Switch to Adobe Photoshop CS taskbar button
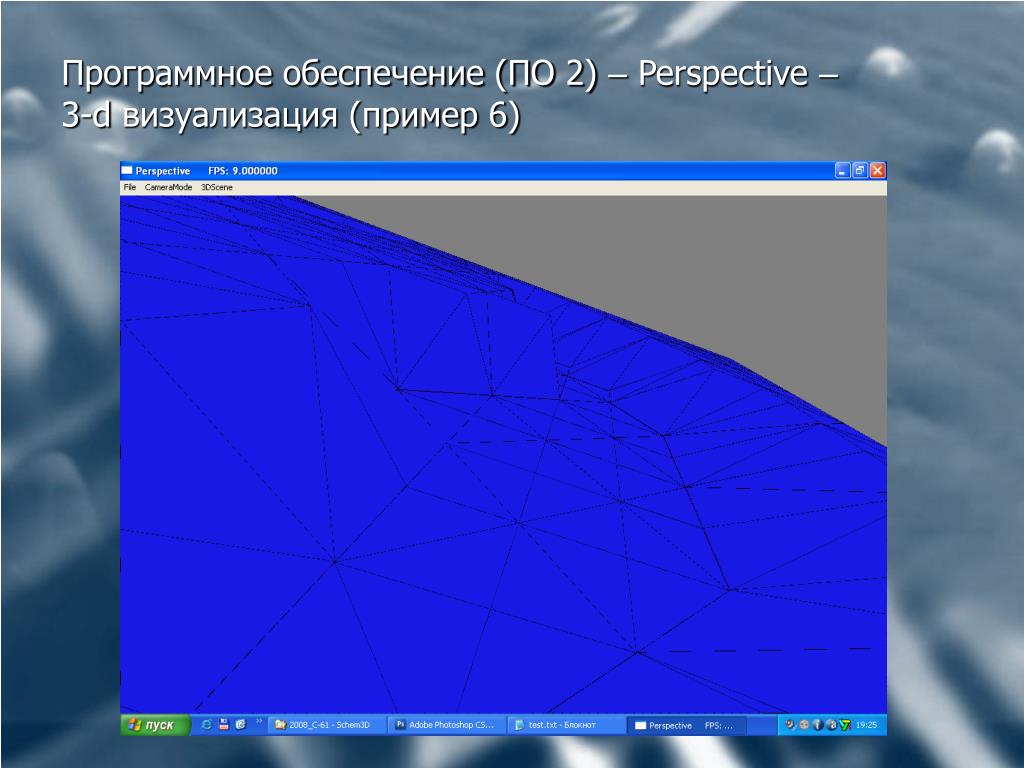This screenshot has height=768, width=1024. (x=446, y=725)
